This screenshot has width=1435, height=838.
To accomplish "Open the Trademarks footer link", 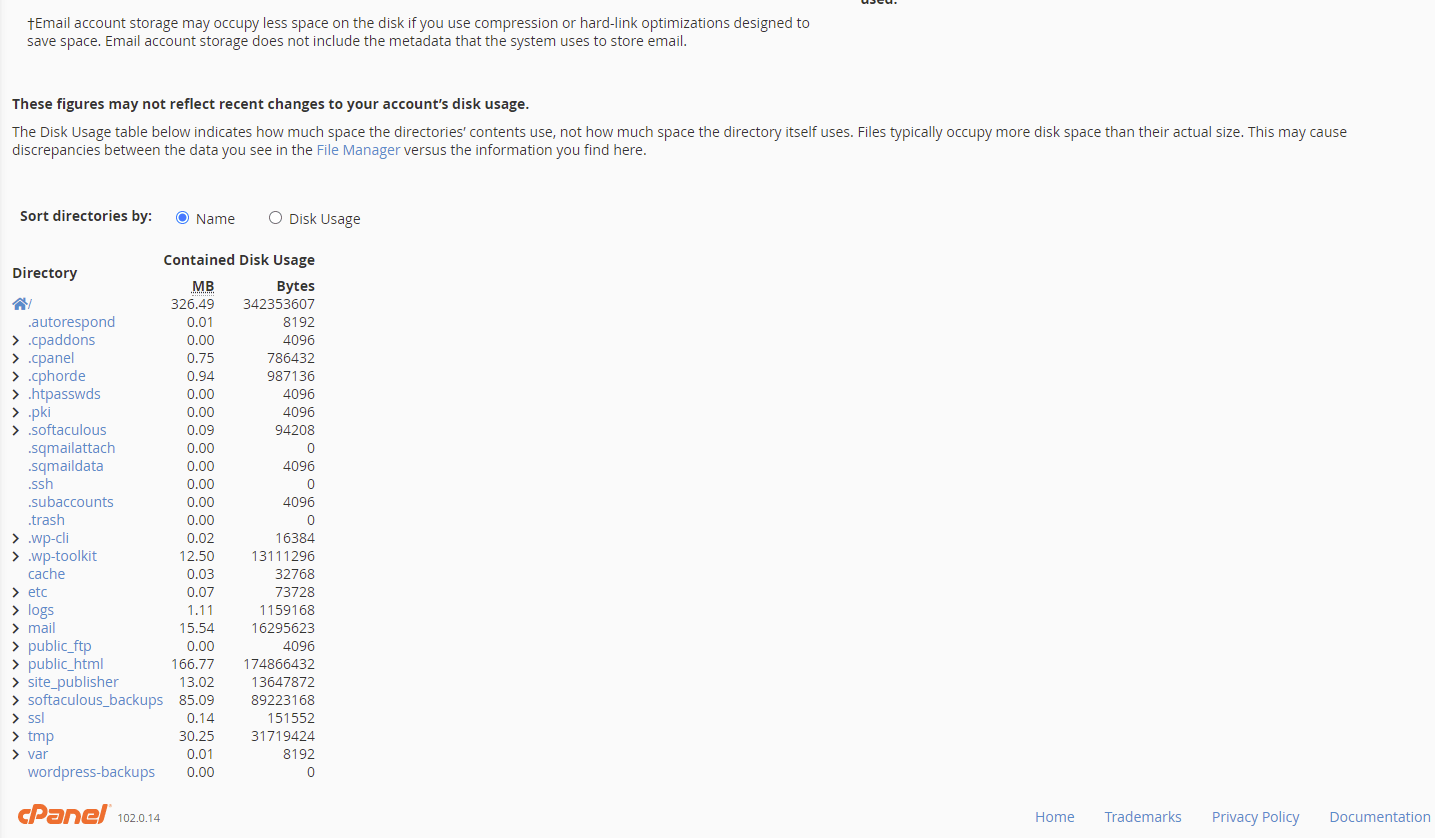I will coord(1143,817).
